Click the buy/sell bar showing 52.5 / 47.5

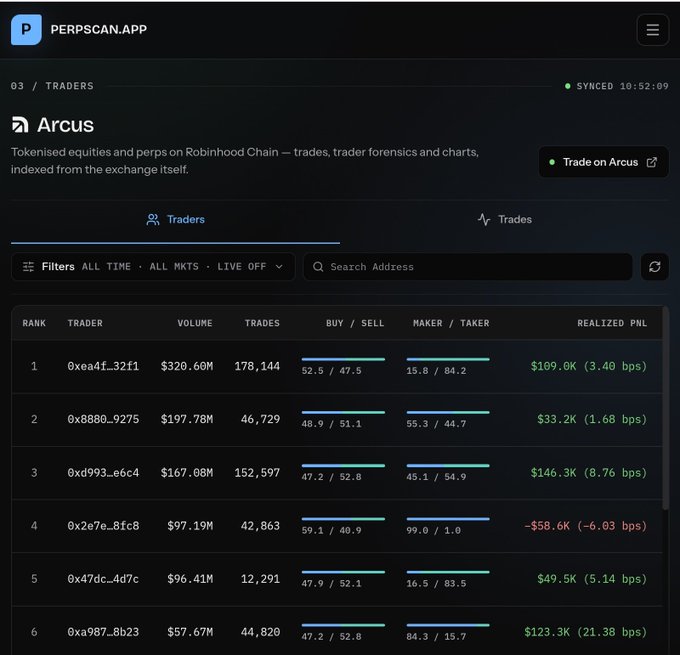pyautogui.click(x=343, y=359)
